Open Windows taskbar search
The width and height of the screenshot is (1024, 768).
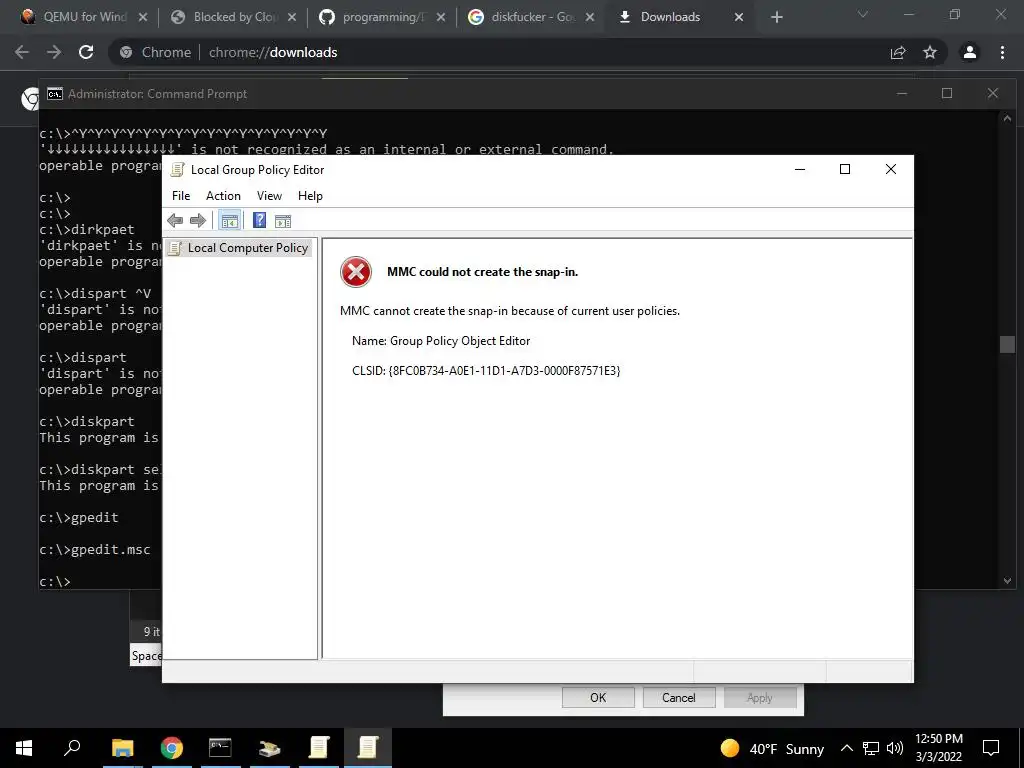point(72,748)
